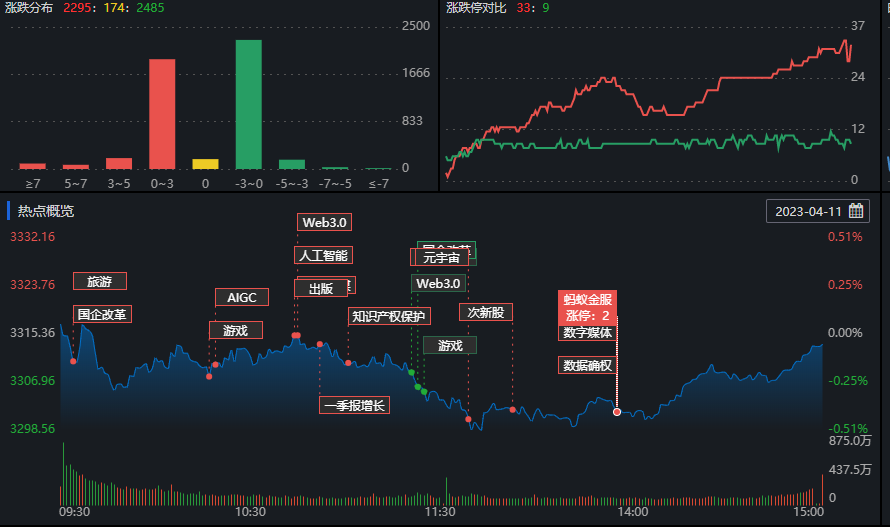Screen dimensions: 890x527
Task: Click the 出版 hotspot label
Action: click(320, 288)
